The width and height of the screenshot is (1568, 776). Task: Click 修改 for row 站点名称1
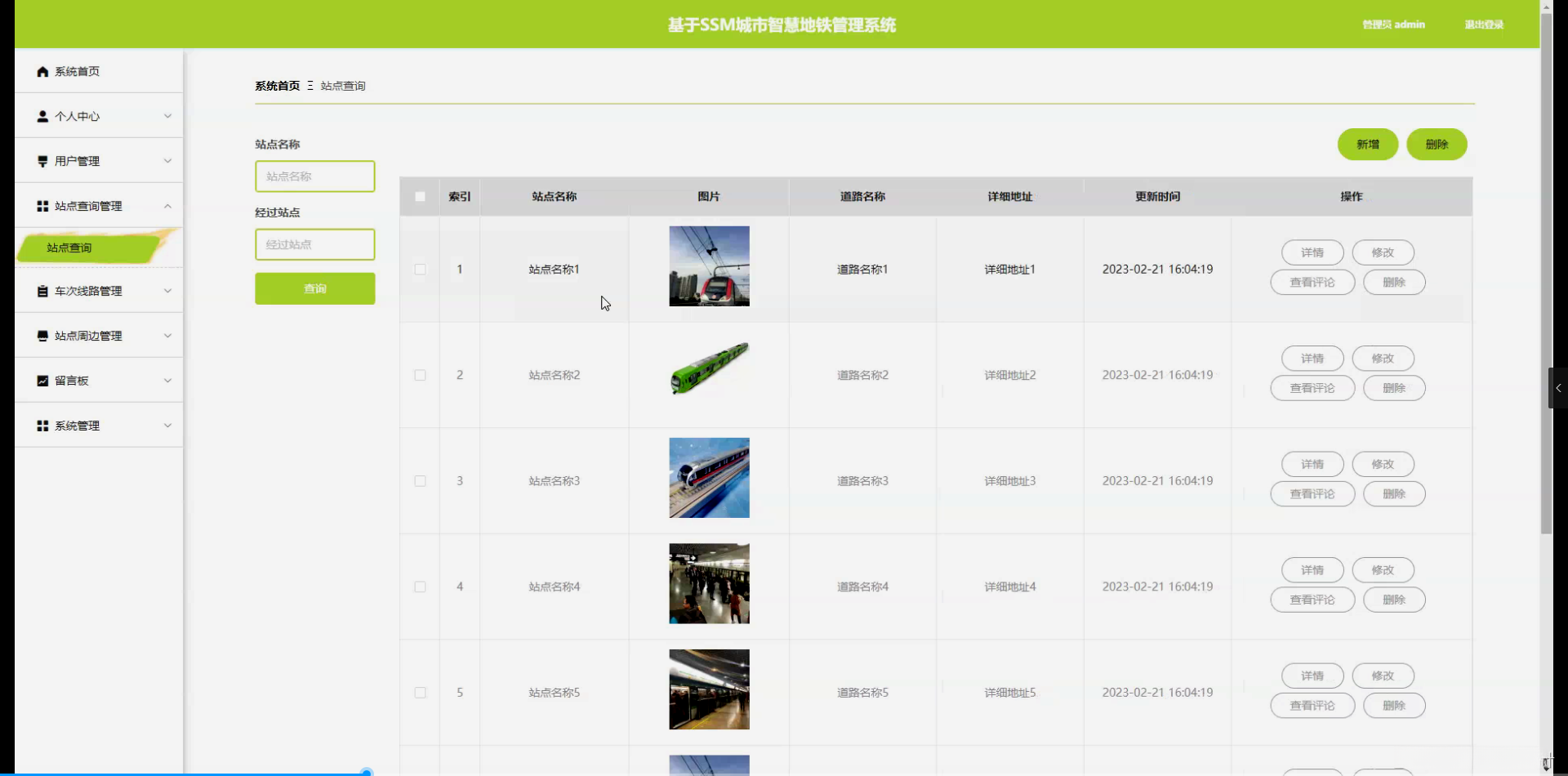1383,253
